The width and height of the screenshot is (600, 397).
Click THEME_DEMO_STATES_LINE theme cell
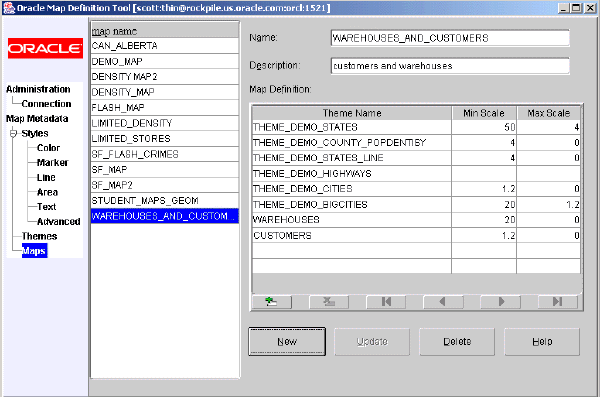point(352,158)
